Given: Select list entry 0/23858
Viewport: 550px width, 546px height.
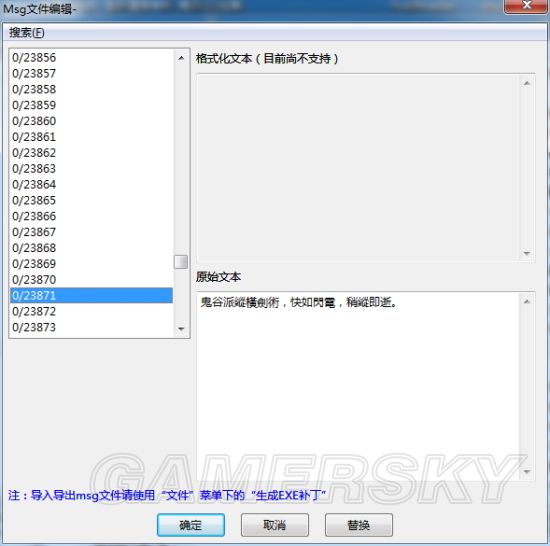Looking at the screenshot, I should pyautogui.click(x=91, y=89).
